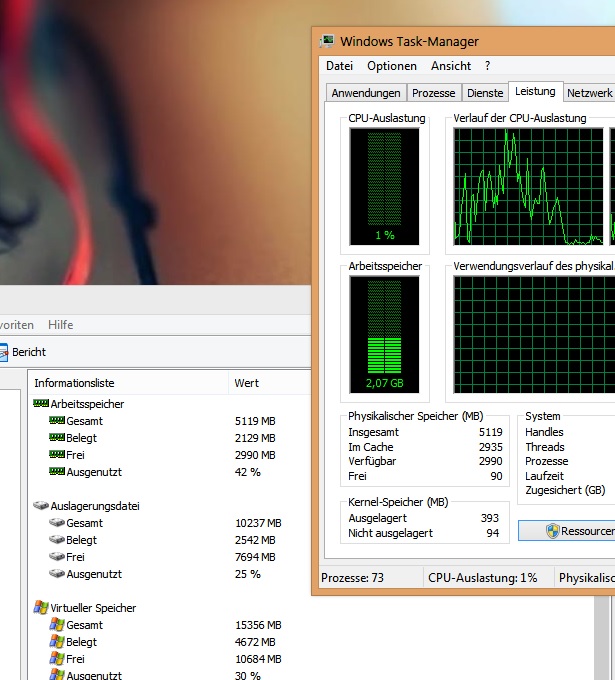Click the Task-Manager title bar icon
Screen dimensions: 615x680
point(327,41)
